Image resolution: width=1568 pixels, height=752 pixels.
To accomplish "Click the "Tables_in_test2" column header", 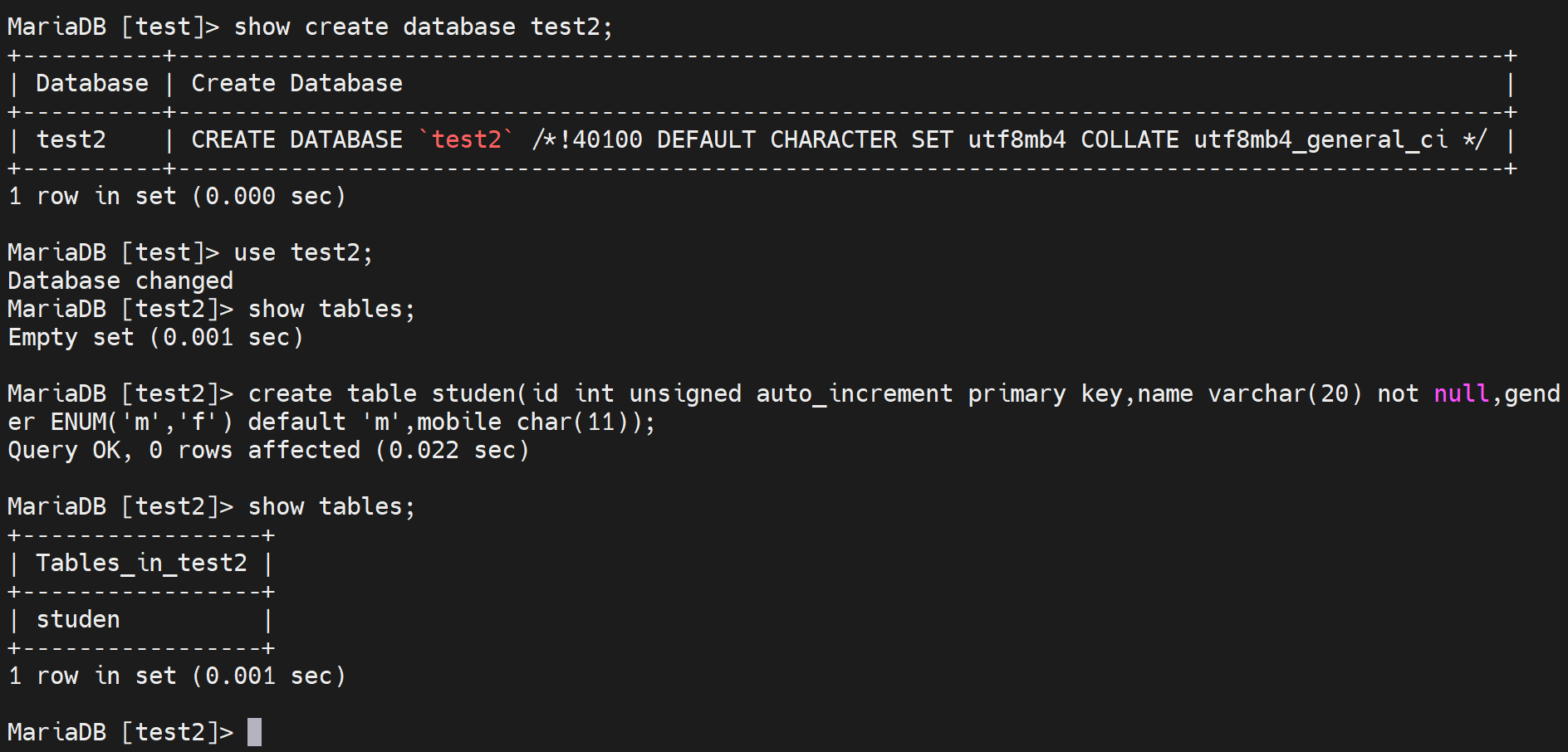I will coord(141,564).
